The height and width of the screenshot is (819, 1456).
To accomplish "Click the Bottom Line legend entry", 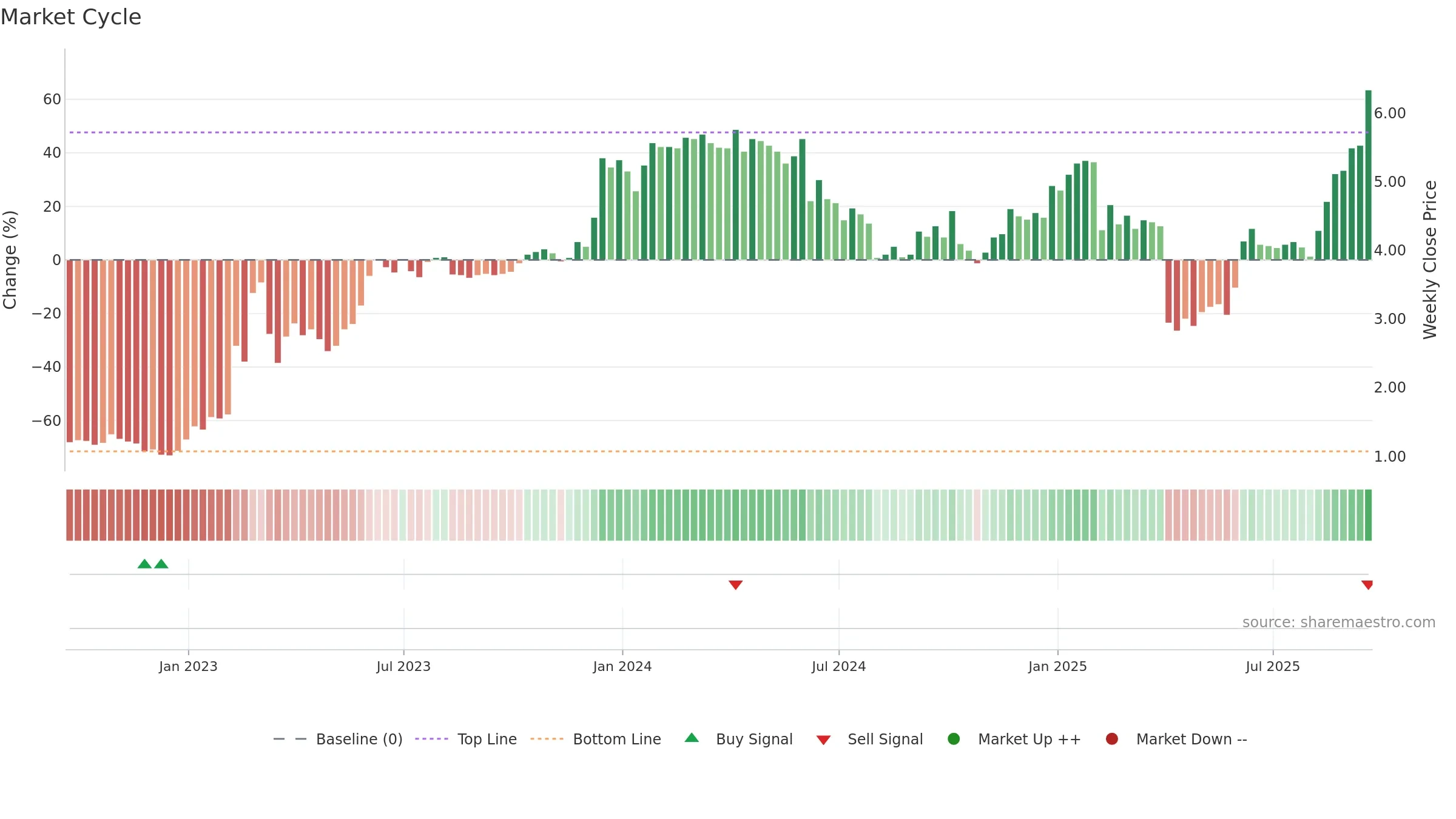I will click(x=596, y=739).
